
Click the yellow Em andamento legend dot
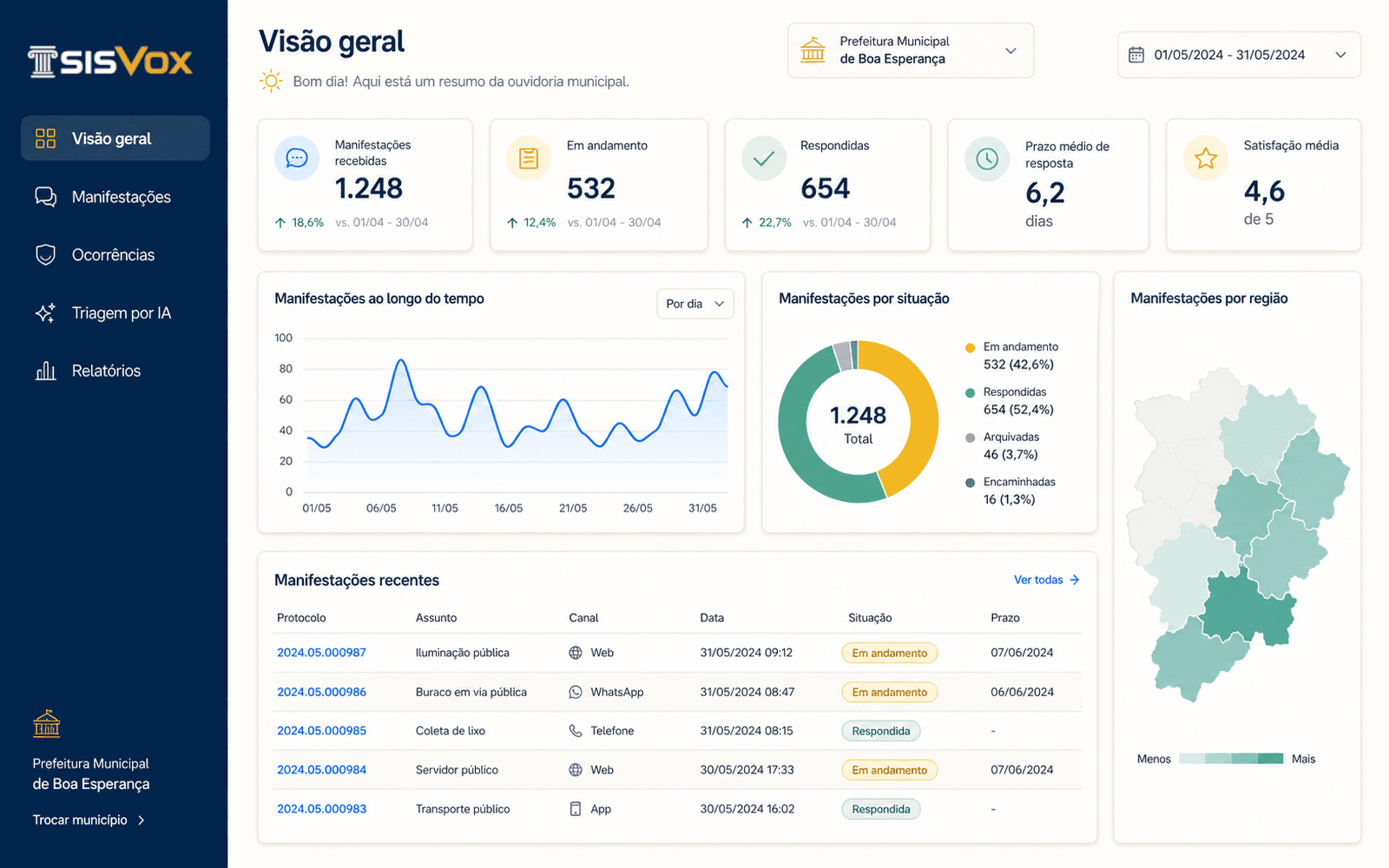[x=970, y=348]
